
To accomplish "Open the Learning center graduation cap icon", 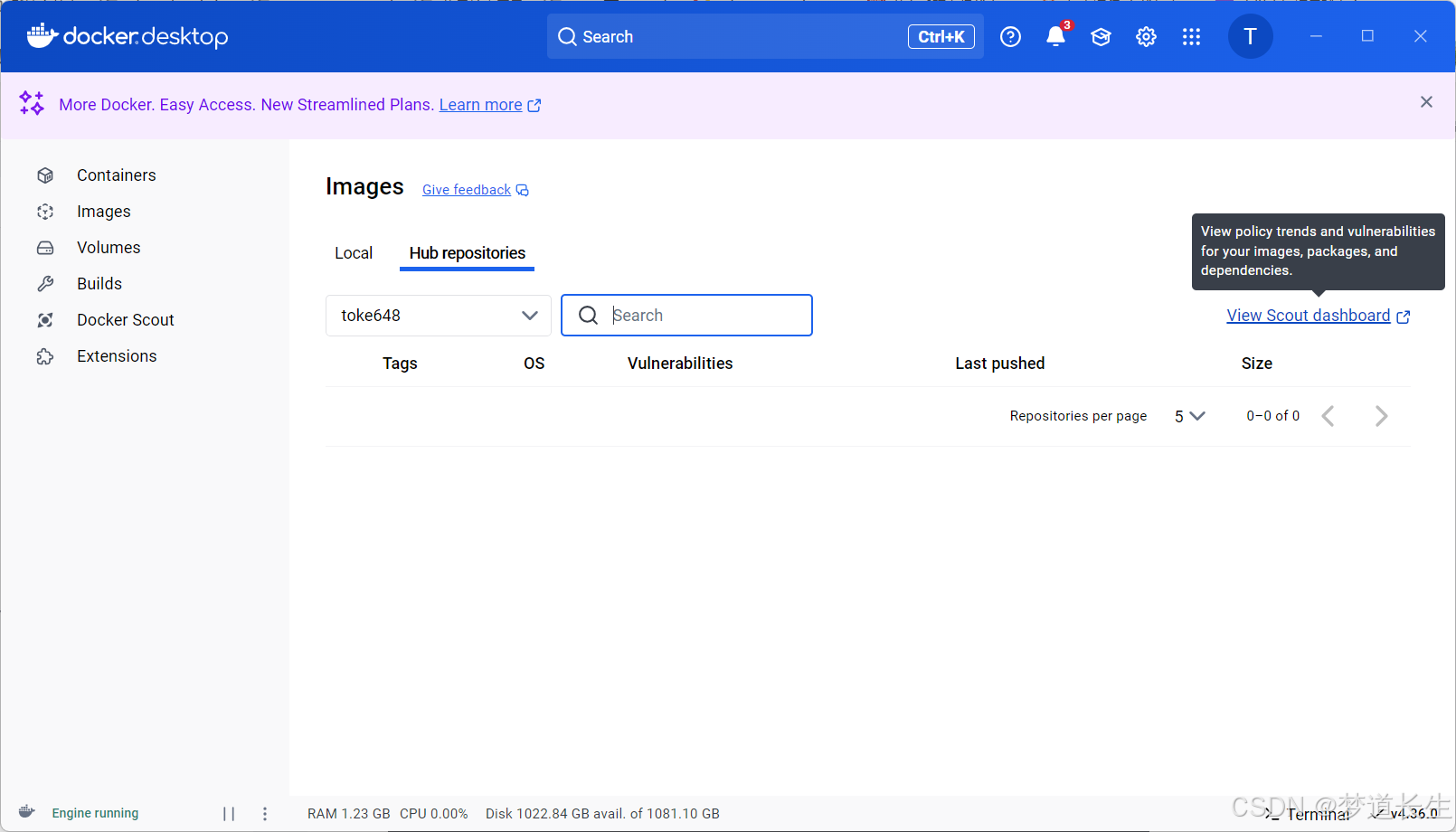I will tap(1101, 36).
